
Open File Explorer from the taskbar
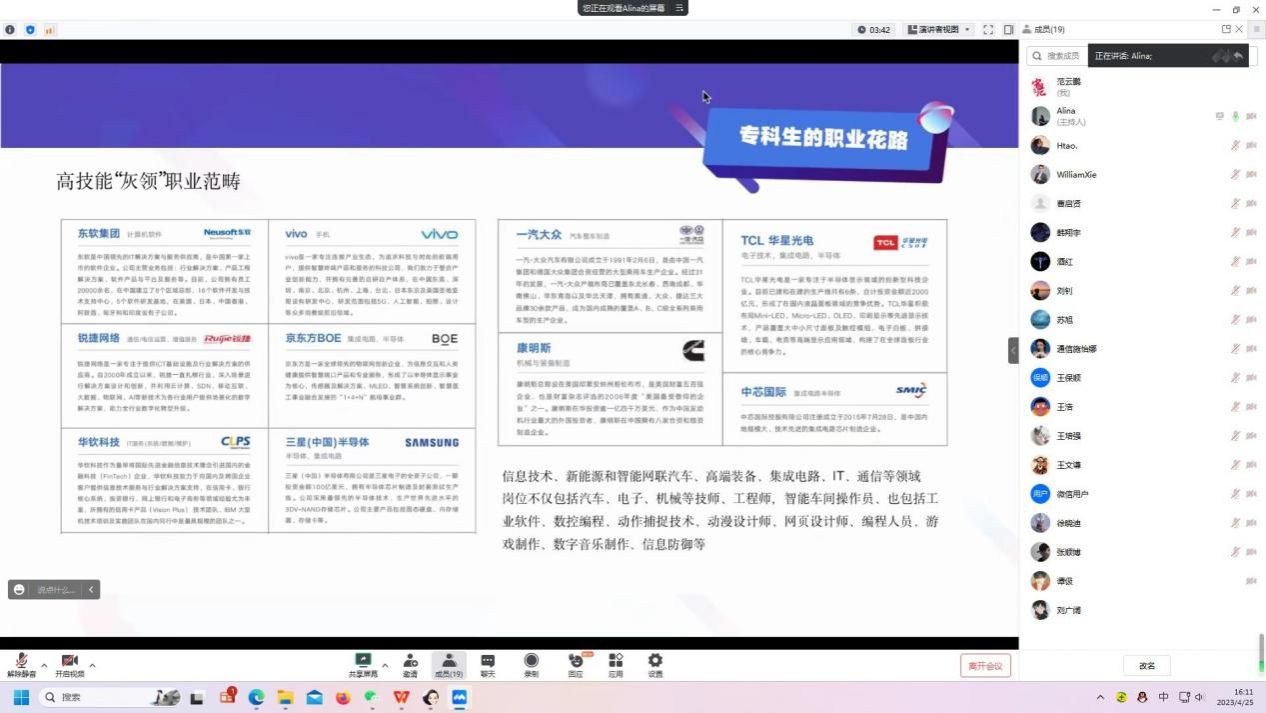285,697
